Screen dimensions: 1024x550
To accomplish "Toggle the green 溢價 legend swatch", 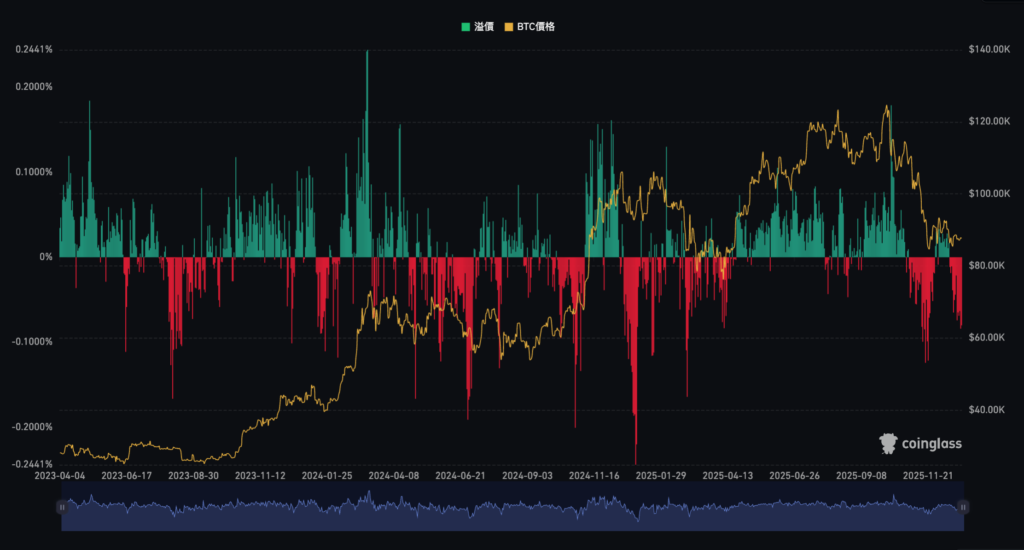I will 465,27.
